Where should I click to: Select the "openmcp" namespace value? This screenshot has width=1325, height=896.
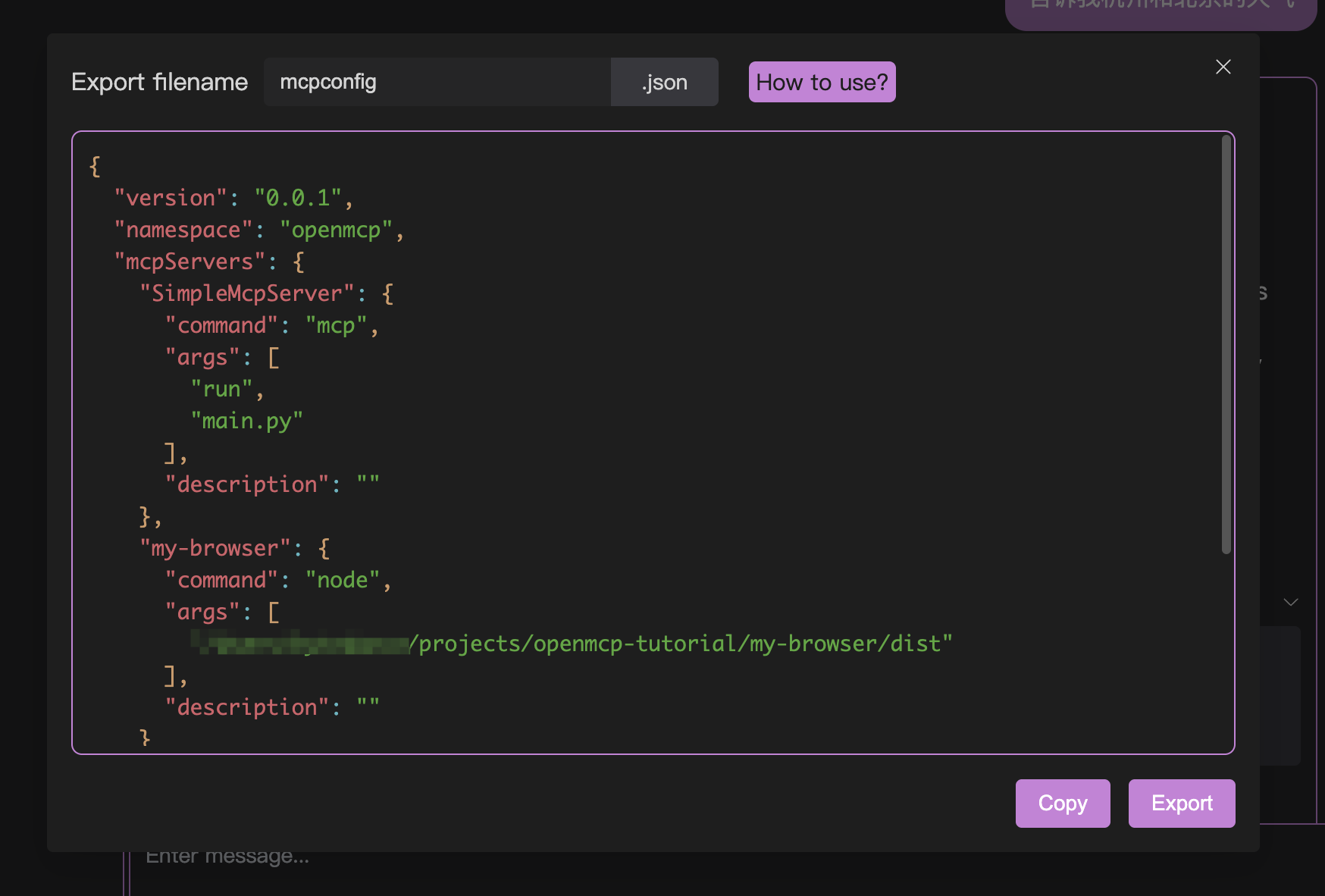click(336, 230)
